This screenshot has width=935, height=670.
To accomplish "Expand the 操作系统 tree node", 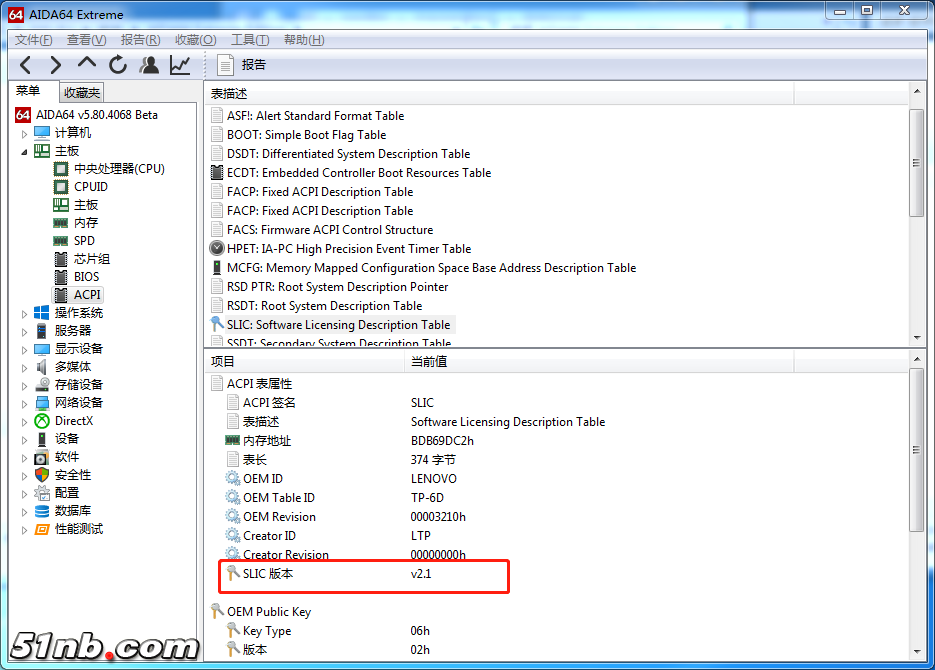I will tap(25, 313).
